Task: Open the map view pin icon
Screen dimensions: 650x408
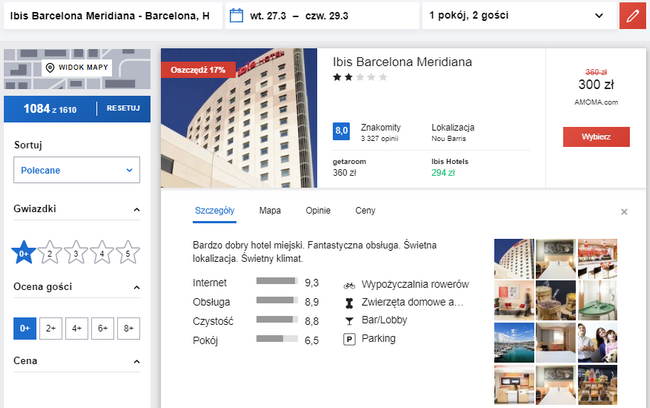Action: 50,68
